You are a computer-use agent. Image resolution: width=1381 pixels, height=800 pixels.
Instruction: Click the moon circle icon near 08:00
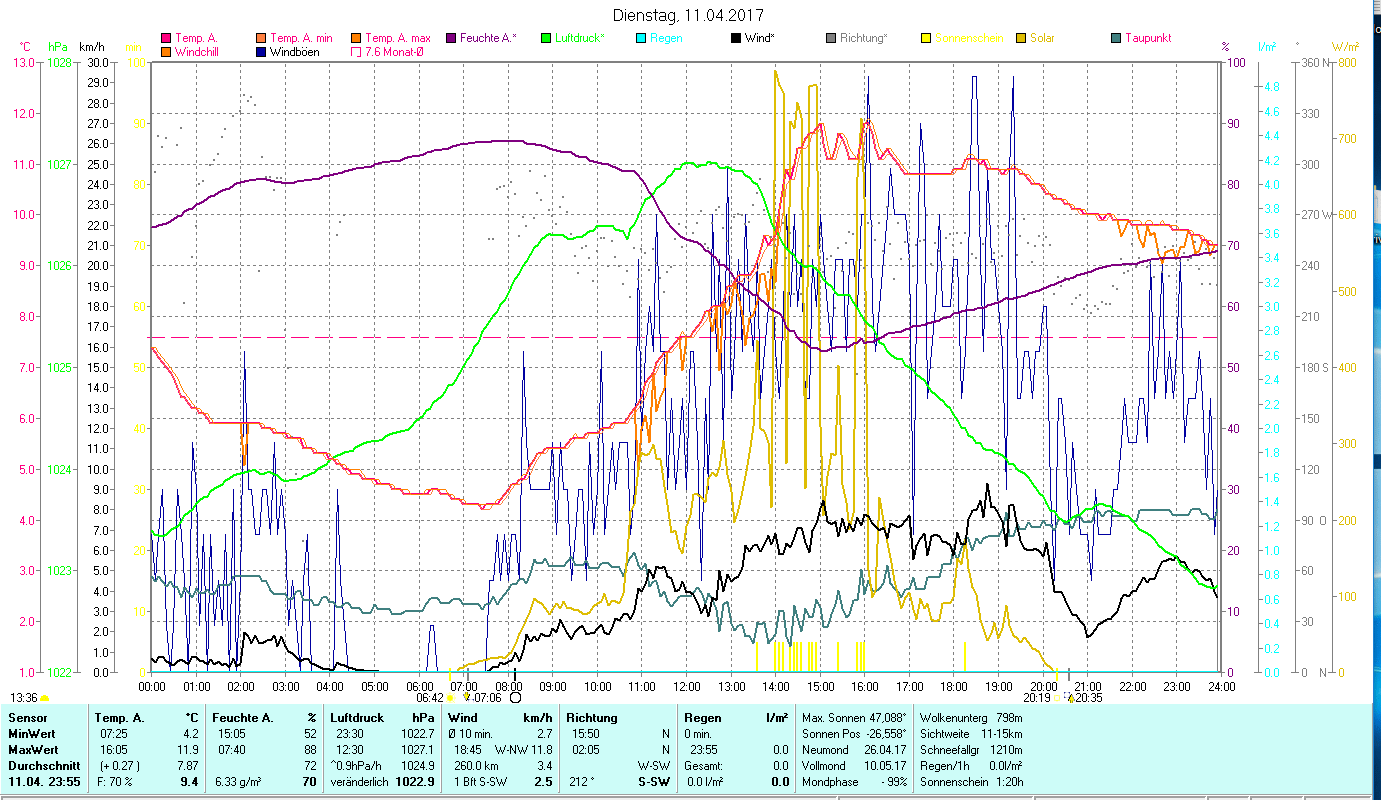pos(516,698)
